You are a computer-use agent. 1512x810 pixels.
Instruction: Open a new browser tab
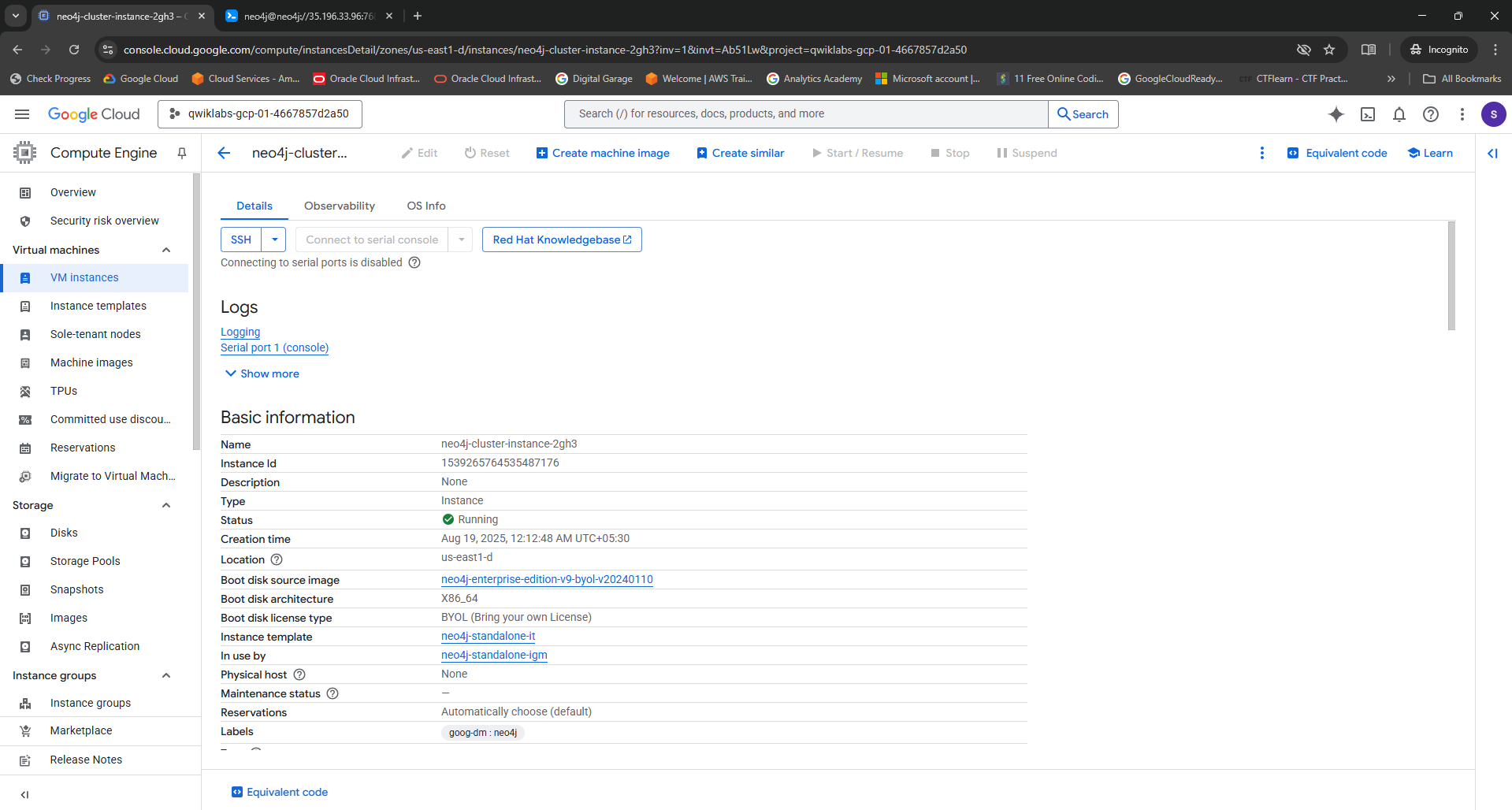[418, 16]
